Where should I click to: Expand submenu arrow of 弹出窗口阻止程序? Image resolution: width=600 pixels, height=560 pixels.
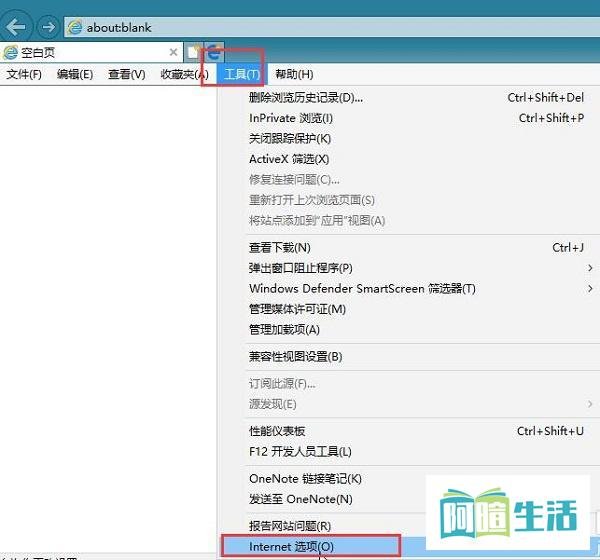pos(590,268)
